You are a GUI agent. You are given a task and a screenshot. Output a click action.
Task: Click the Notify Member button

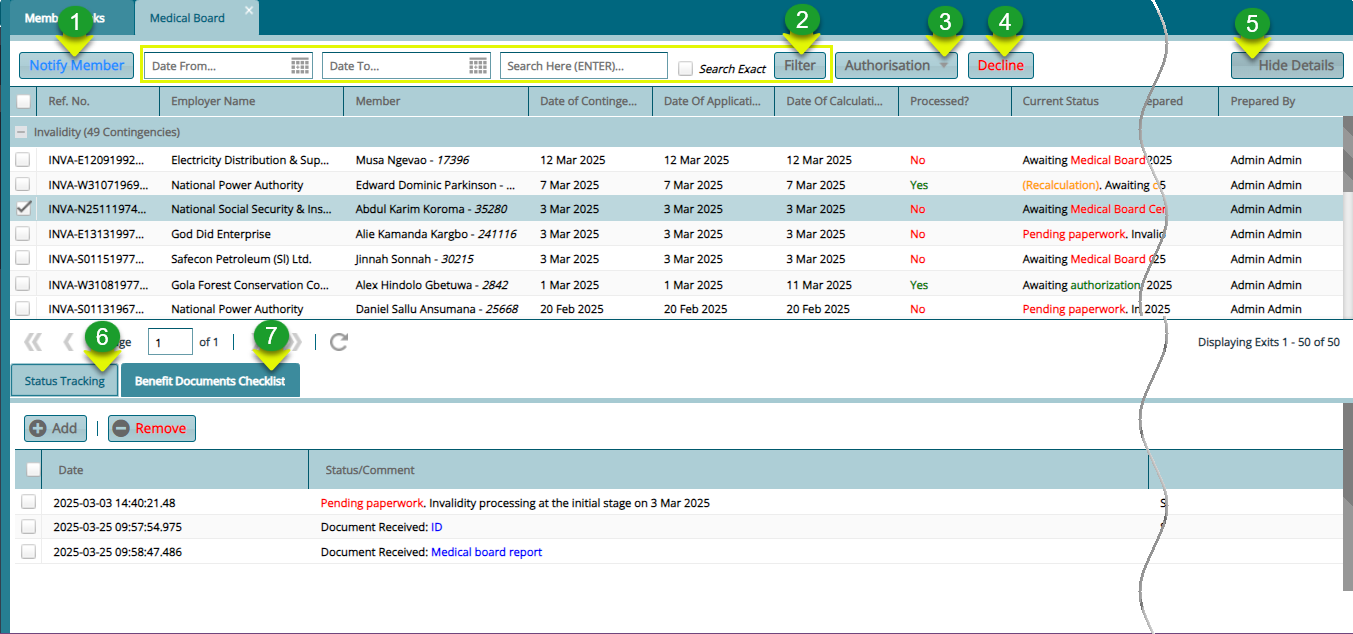[76, 64]
